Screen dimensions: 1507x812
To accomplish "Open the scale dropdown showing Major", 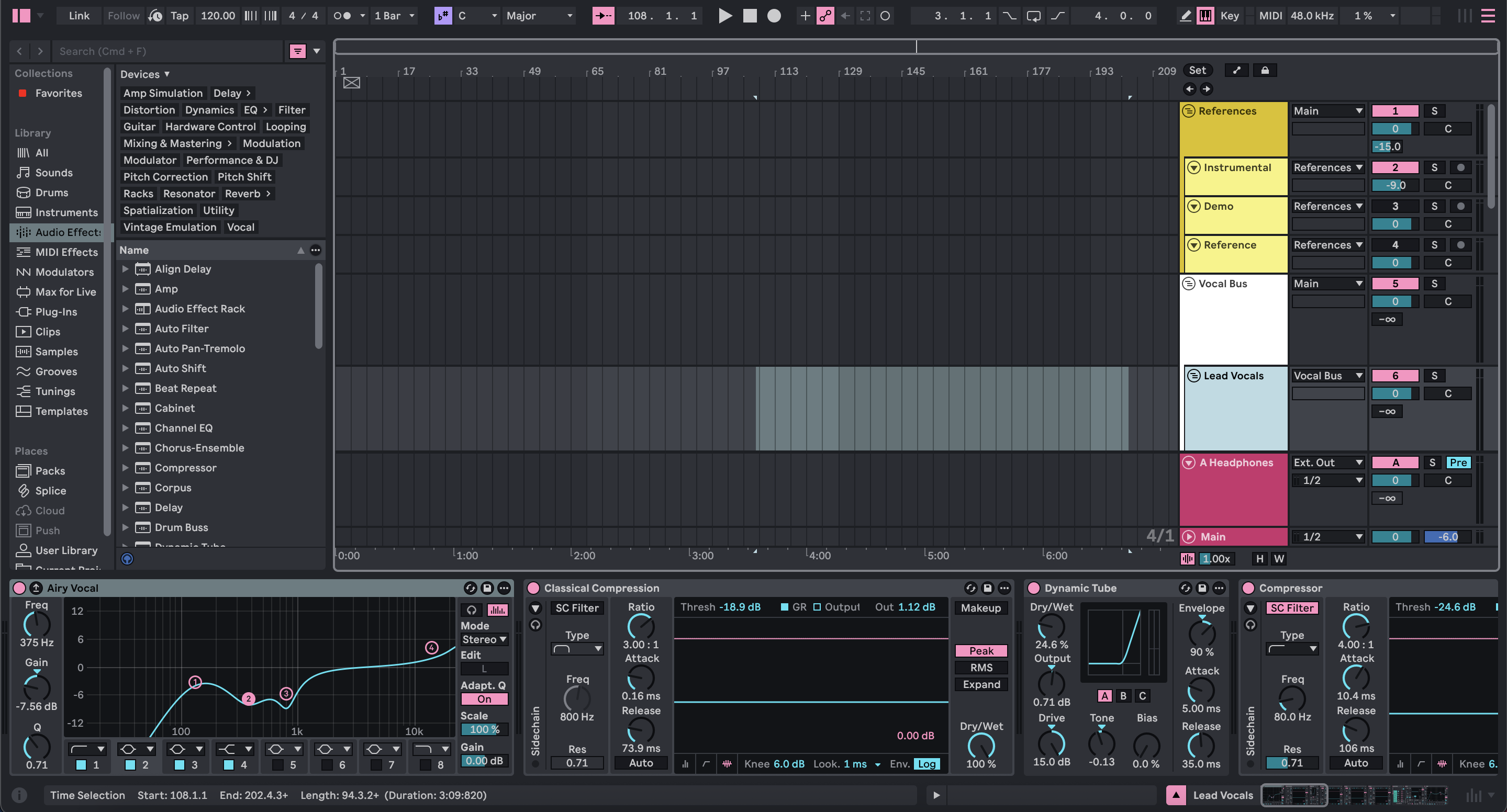I will (538, 16).
